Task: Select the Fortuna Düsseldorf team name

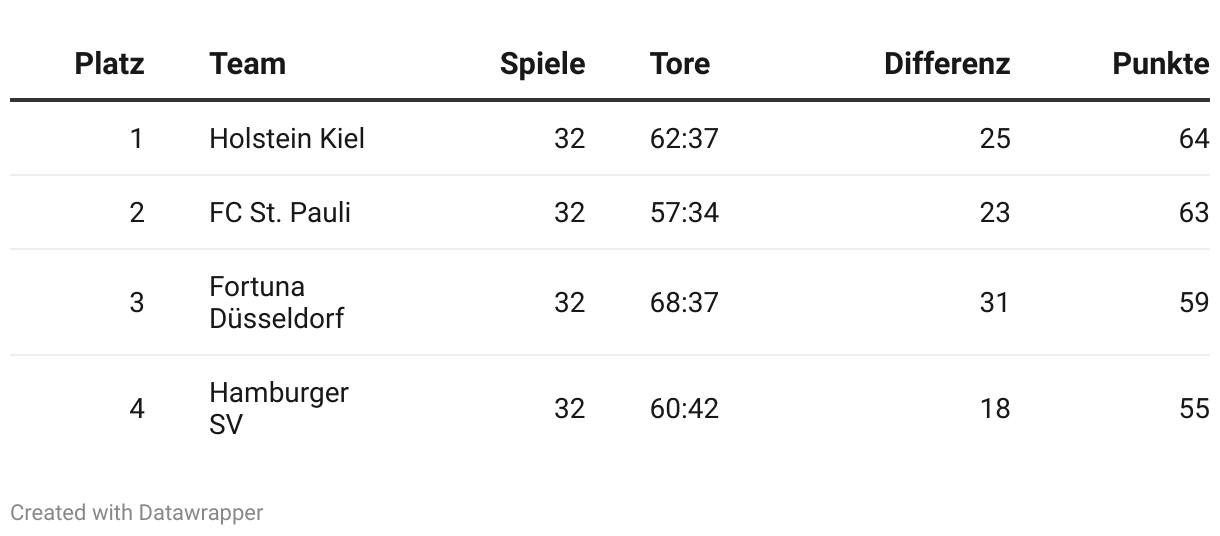Action: [277, 302]
